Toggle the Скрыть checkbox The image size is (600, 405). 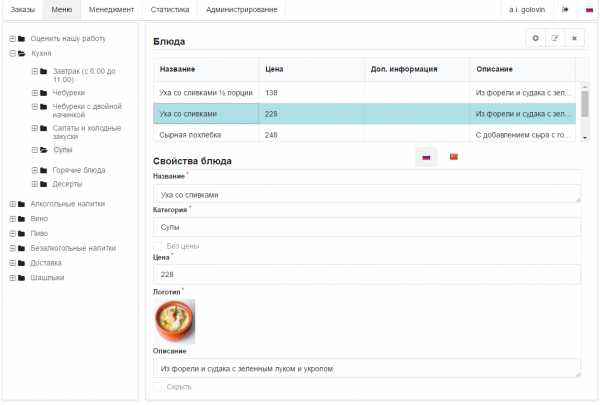point(158,386)
